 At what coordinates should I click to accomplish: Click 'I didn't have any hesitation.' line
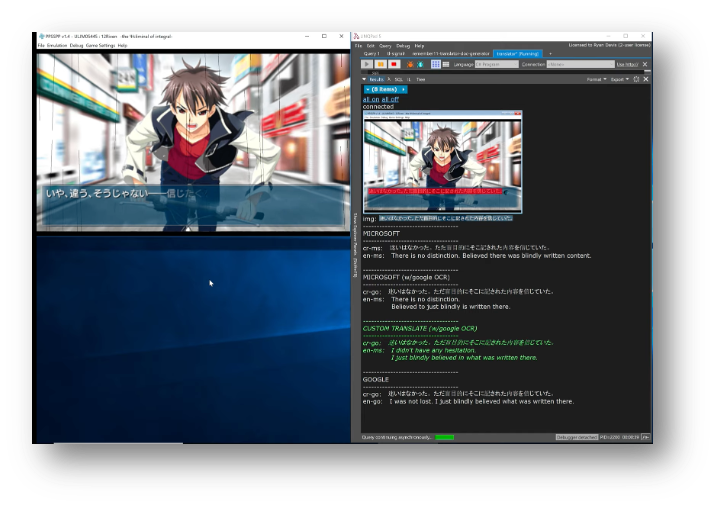[x=433, y=350]
